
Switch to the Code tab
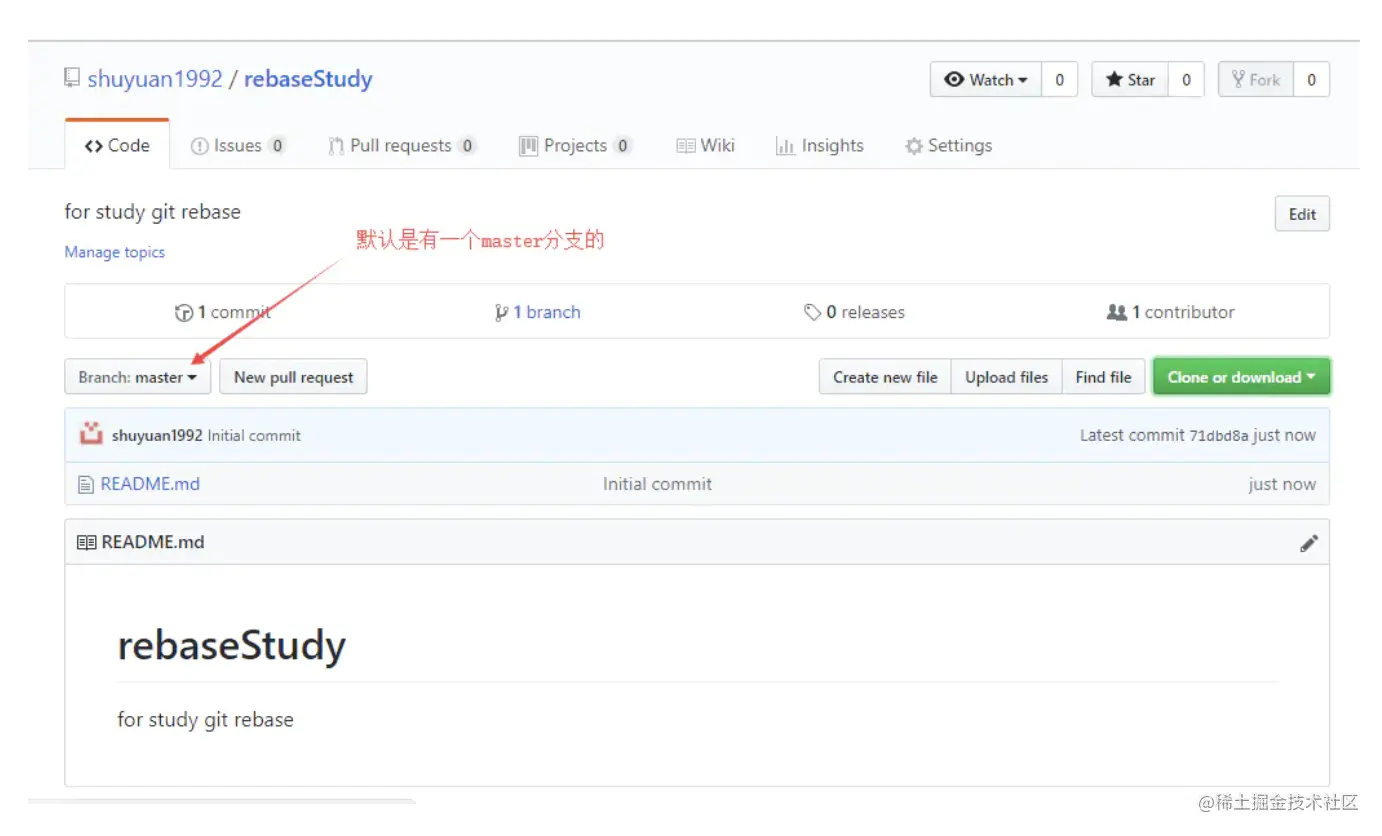click(x=117, y=145)
